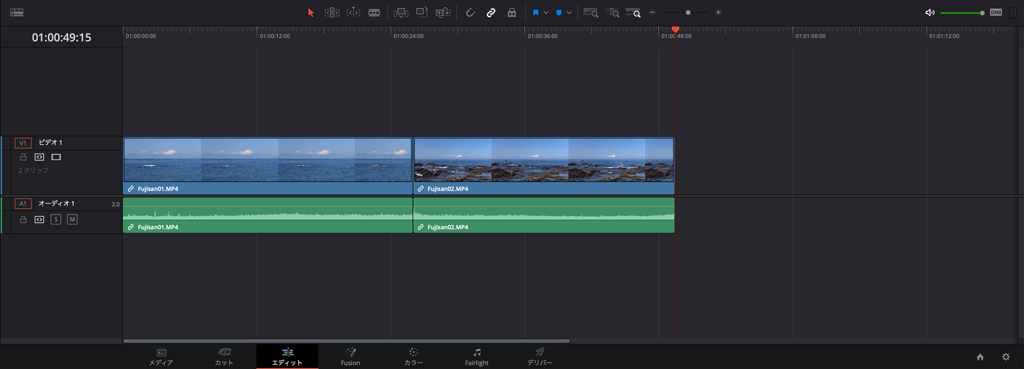Select the Blade edit mode tool
This screenshot has height=369, width=1024.
374,12
